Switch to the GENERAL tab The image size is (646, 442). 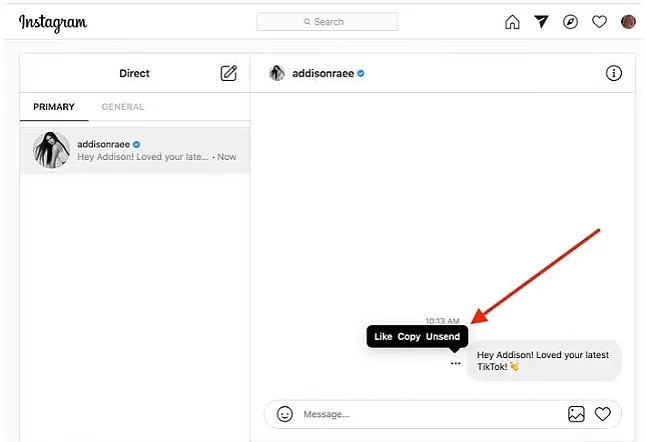pyautogui.click(x=123, y=107)
